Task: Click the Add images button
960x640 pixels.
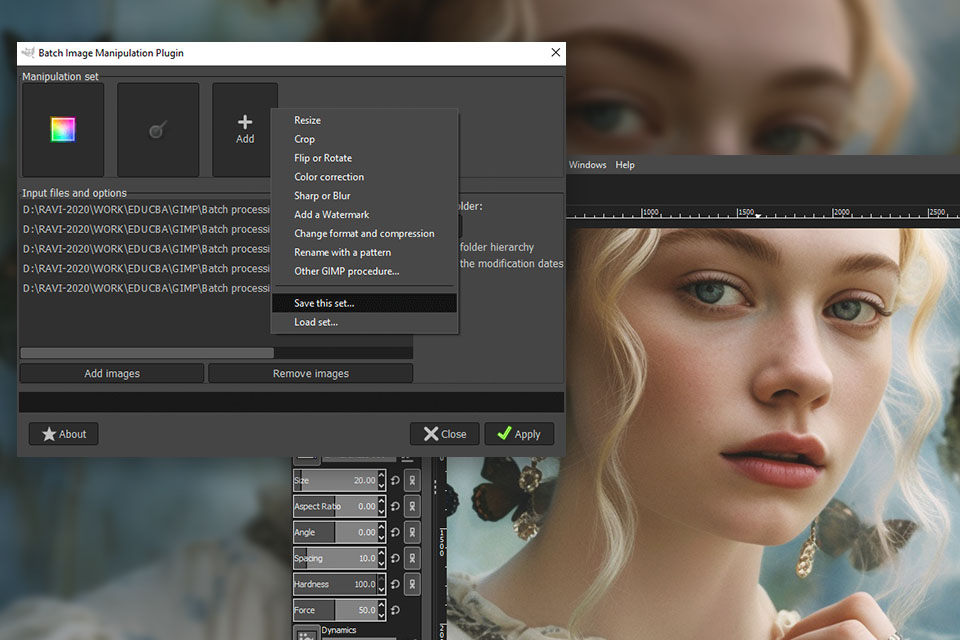Action: (x=112, y=373)
